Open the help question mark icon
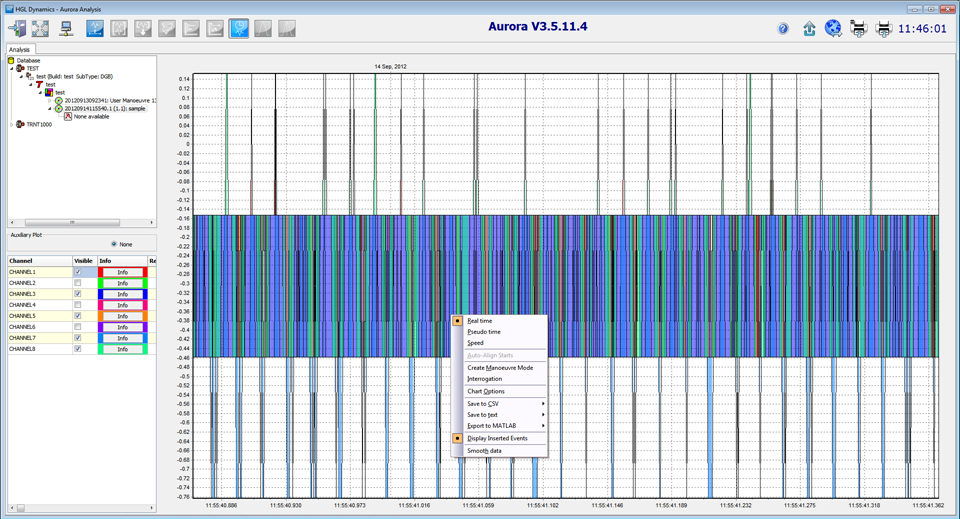Screen dimensions: 960x519 click(x=783, y=29)
